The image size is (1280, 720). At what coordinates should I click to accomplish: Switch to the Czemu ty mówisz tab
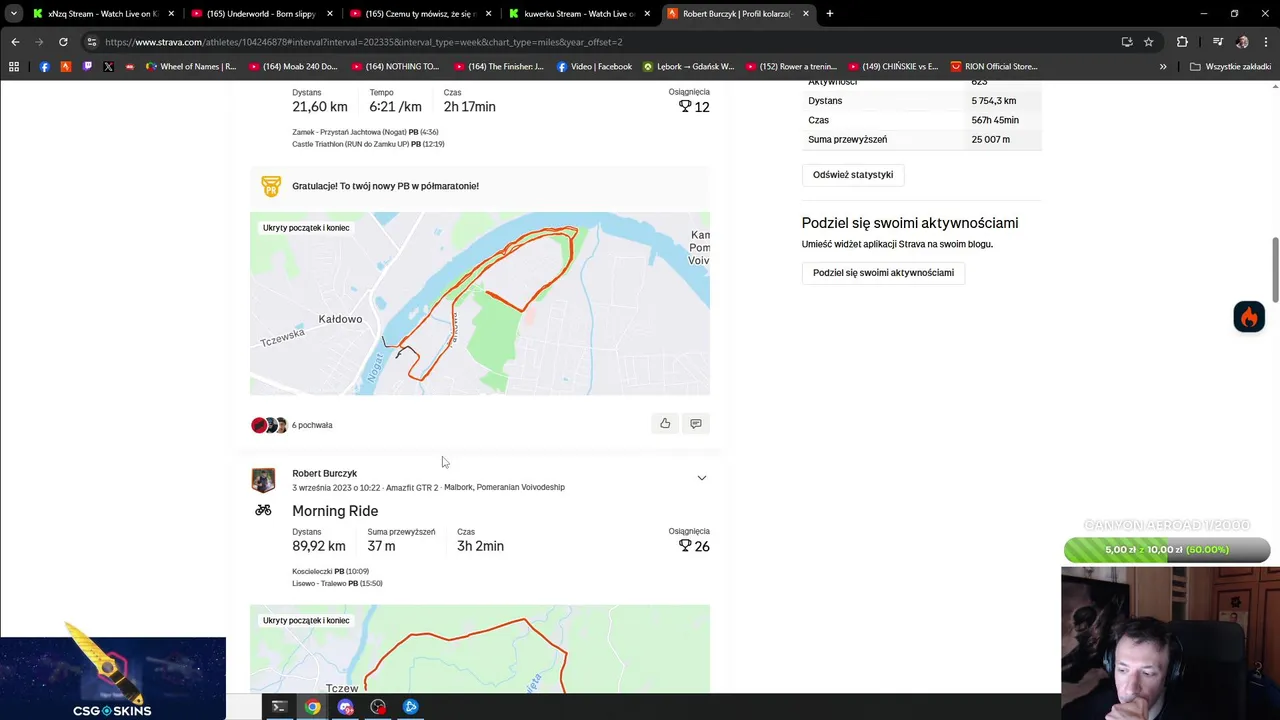418,14
